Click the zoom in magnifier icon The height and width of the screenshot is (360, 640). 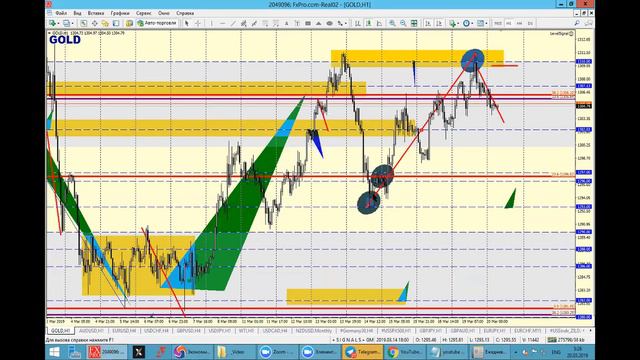[x=392, y=23]
